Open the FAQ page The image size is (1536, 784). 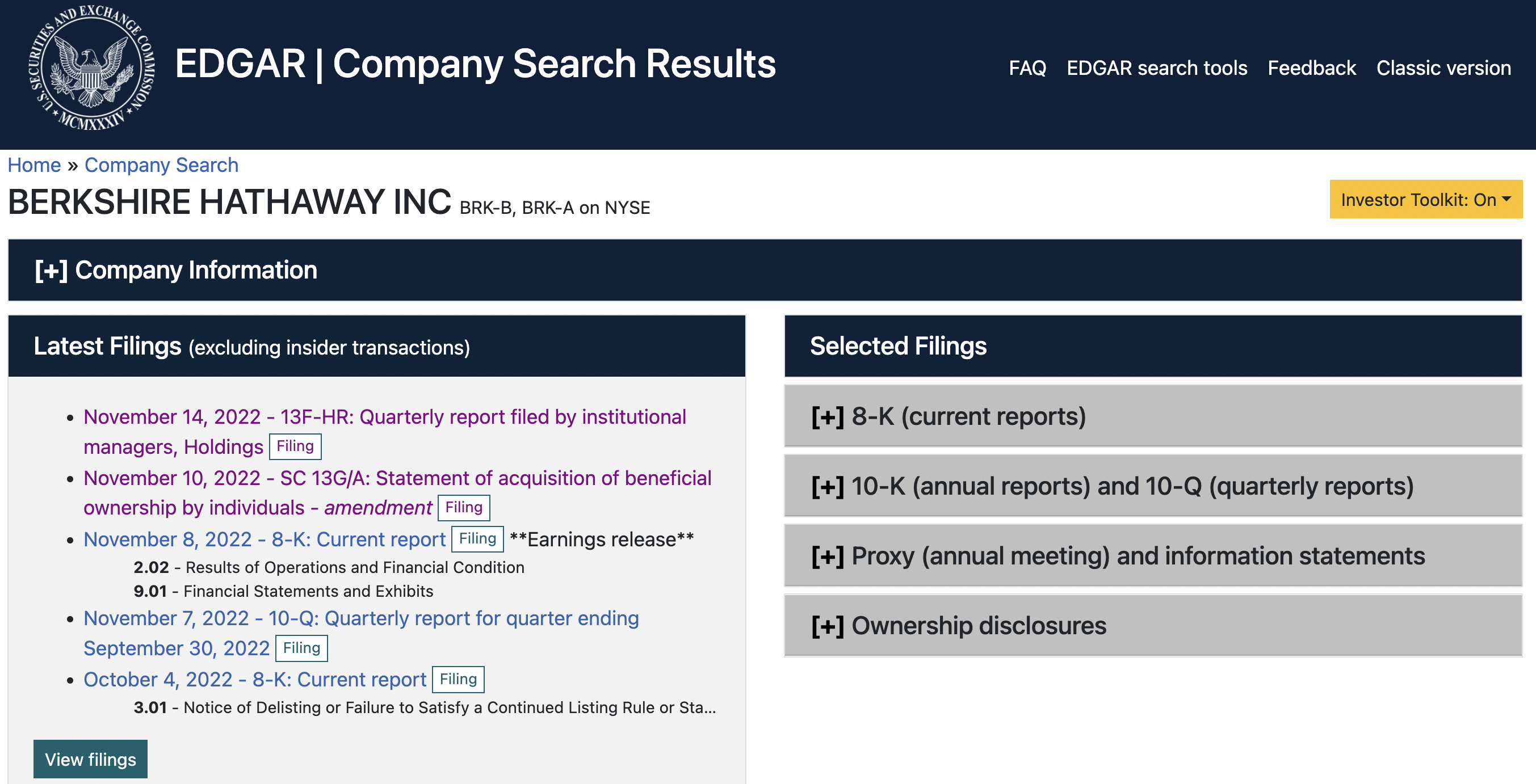pyautogui.click(x=1027, y=68)
